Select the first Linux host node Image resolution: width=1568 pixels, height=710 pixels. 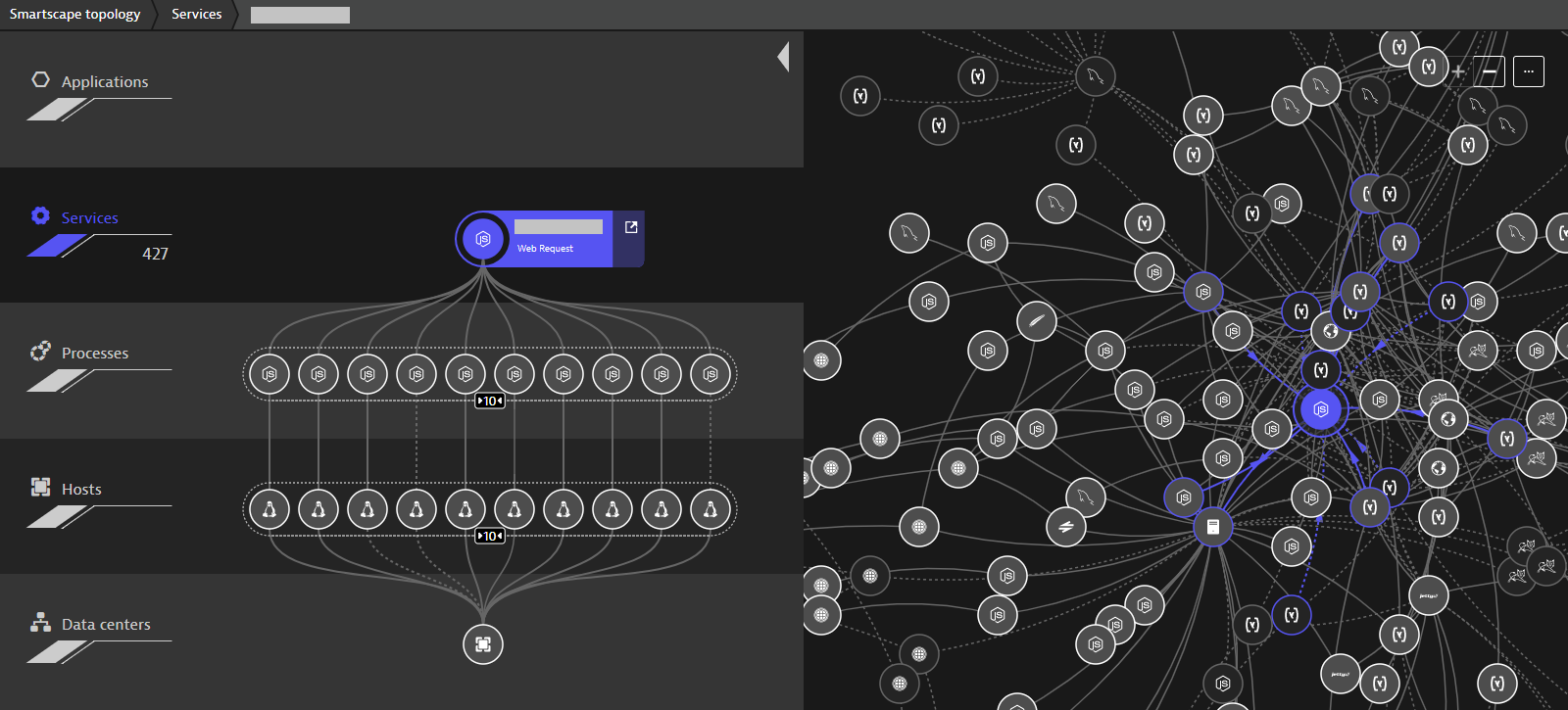269,509
